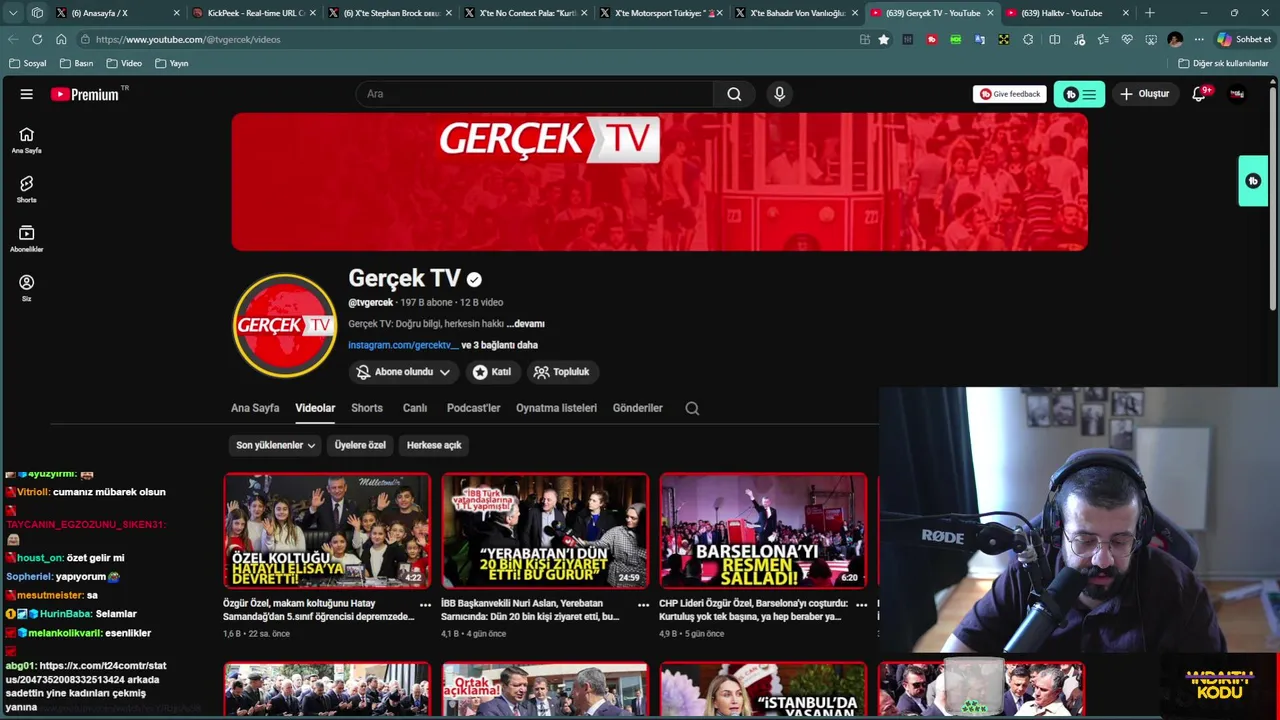This screenshot has width=1280, height=720.
Task: Switch to the channel Shorts tab
Action: (367, 408)
